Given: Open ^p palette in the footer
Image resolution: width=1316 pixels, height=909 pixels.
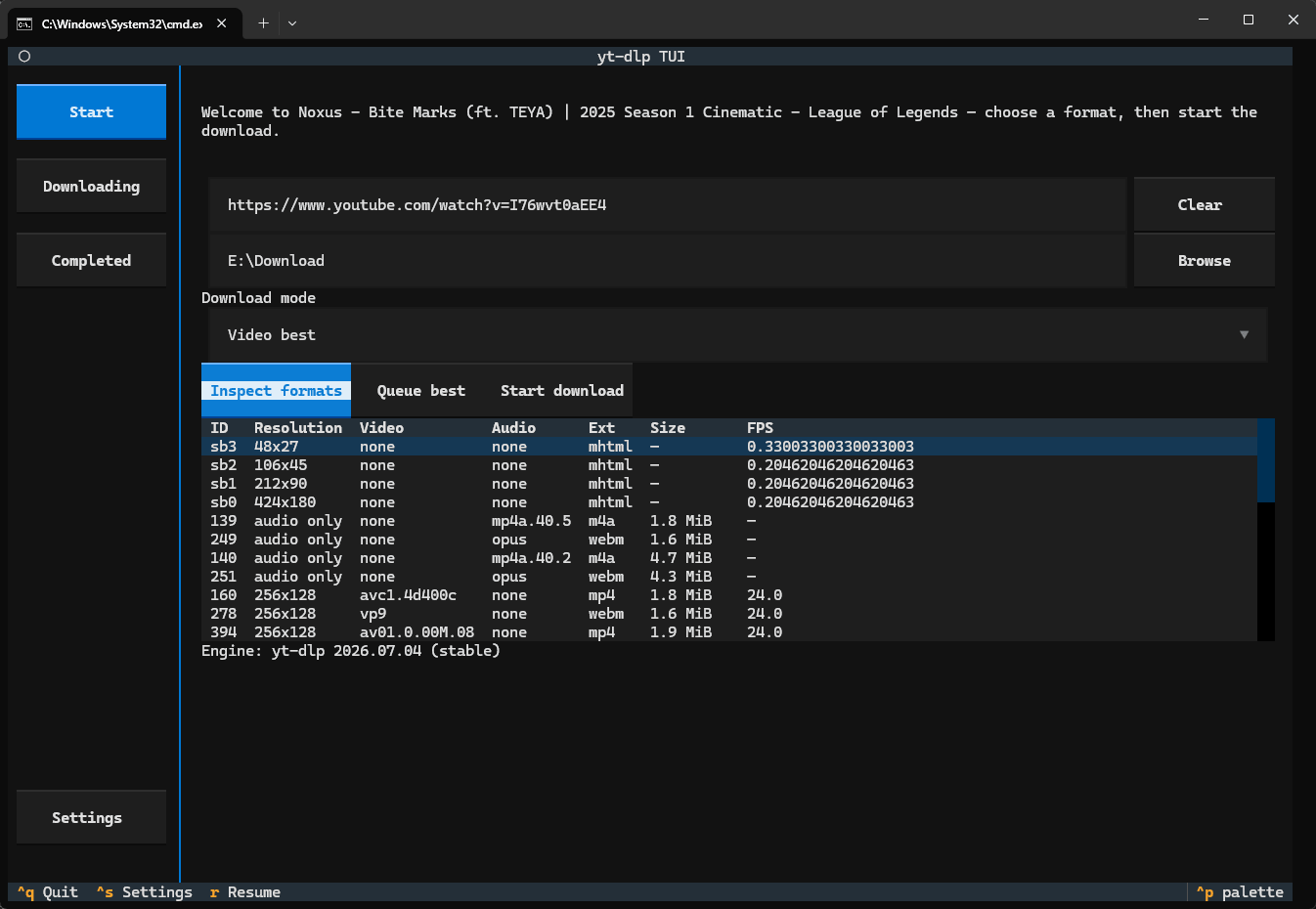Looking at the screenshot, I should tap(1240, 892).
